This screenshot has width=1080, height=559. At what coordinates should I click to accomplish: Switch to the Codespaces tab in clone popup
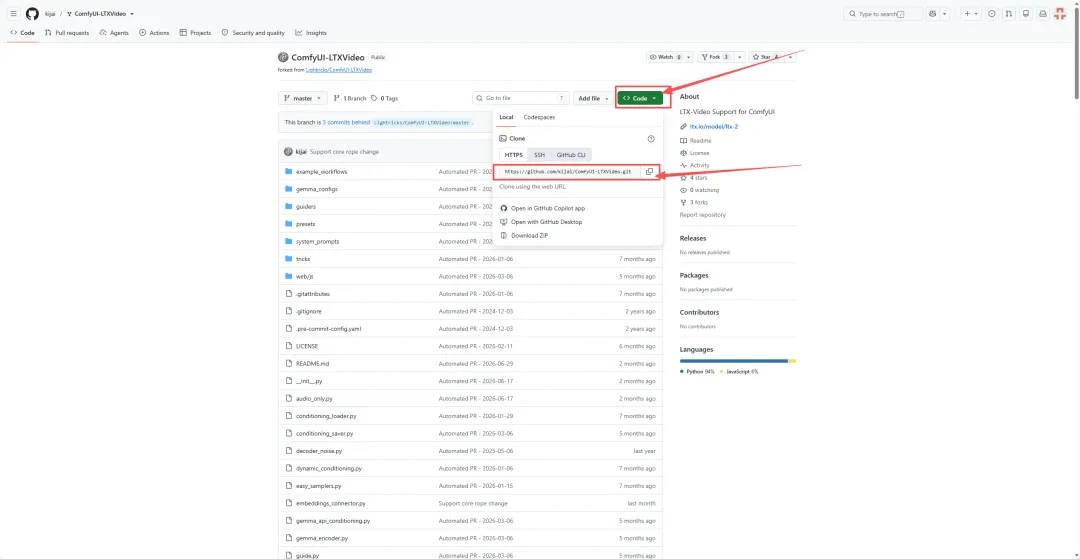coord(539,117)
